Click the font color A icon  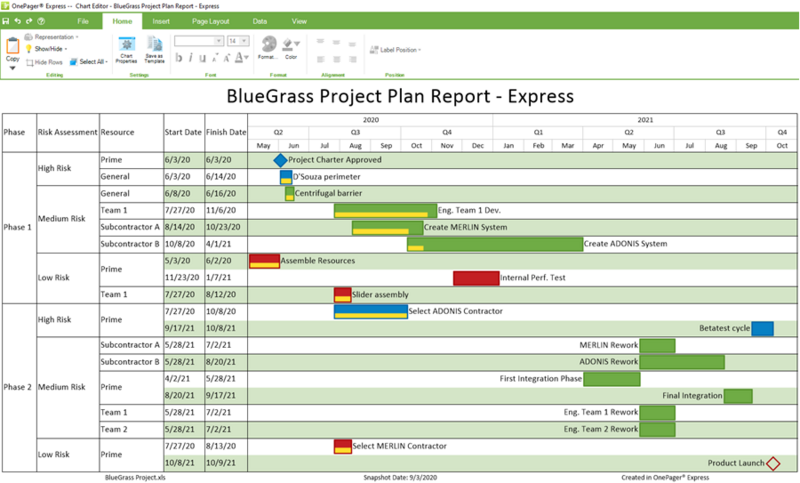(x=239, y=58)
